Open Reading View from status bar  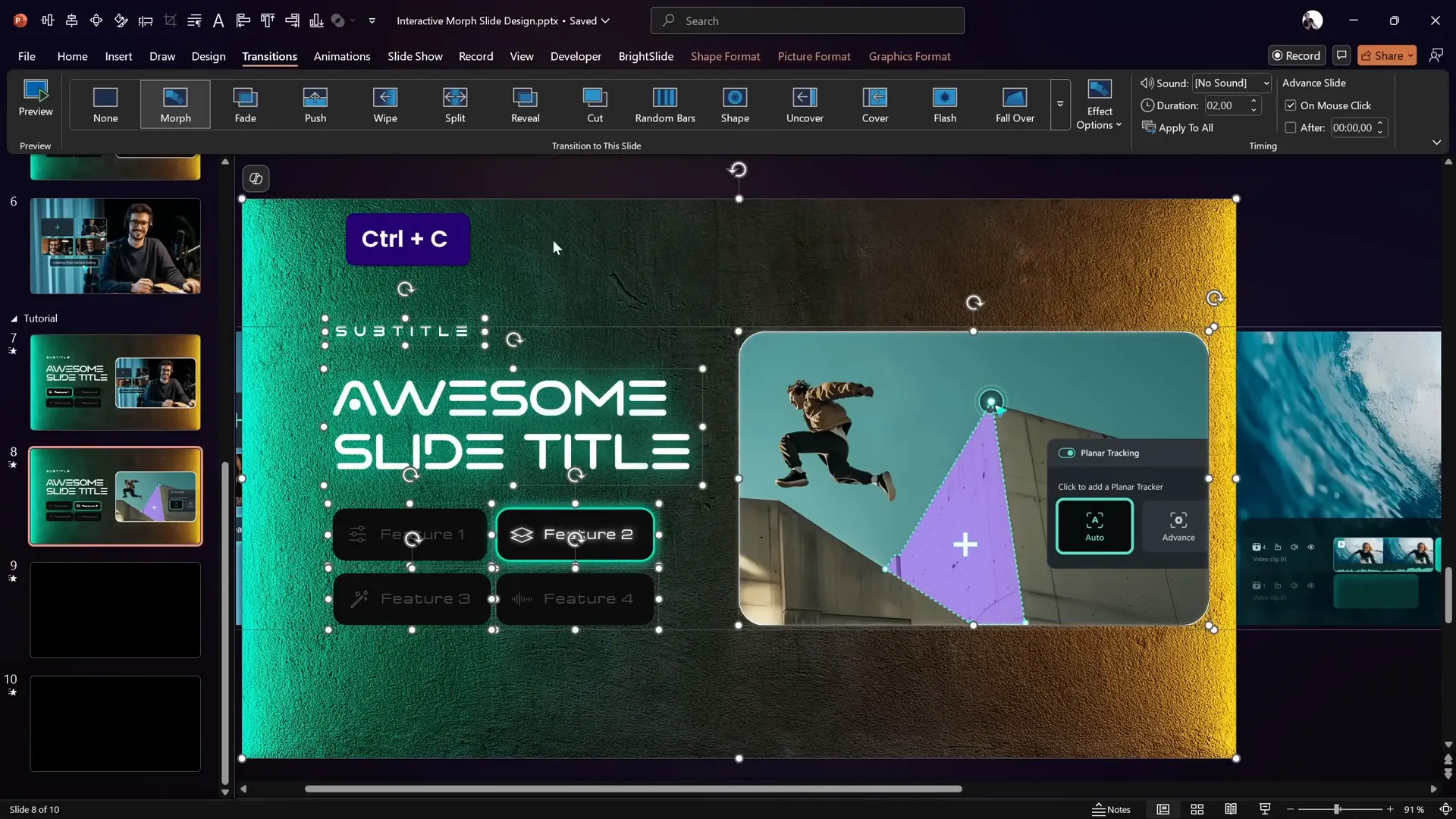click(1231, 809)
